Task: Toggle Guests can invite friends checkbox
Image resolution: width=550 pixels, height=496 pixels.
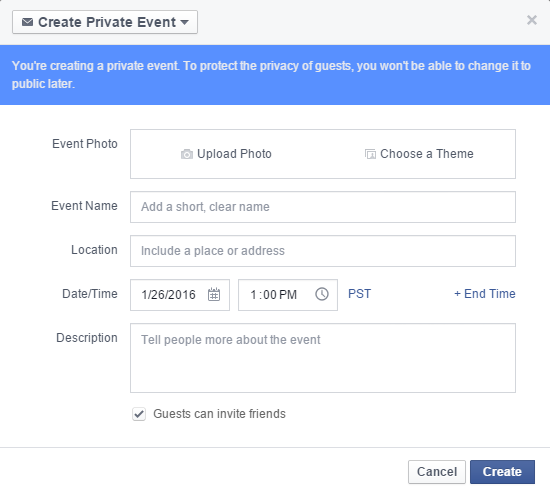Action: click(139, 414)
